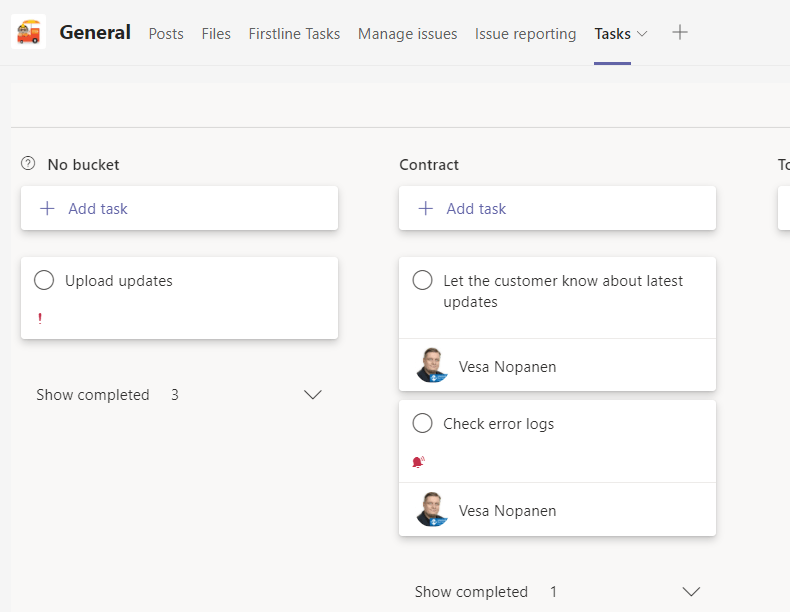This screenshot has width=790, height=612.
Task: Open the Files tab
Action: coord(216,34)
